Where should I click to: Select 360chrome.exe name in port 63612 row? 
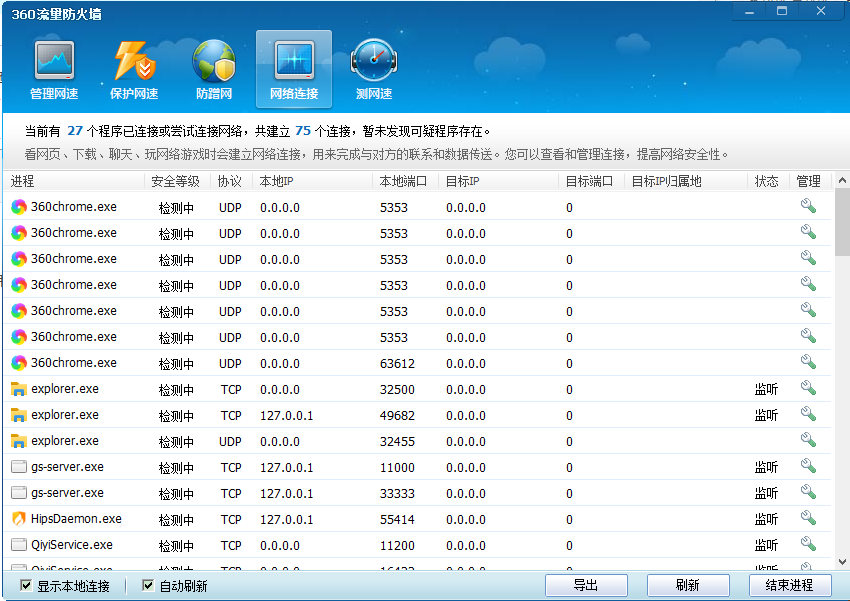(74, 363)
